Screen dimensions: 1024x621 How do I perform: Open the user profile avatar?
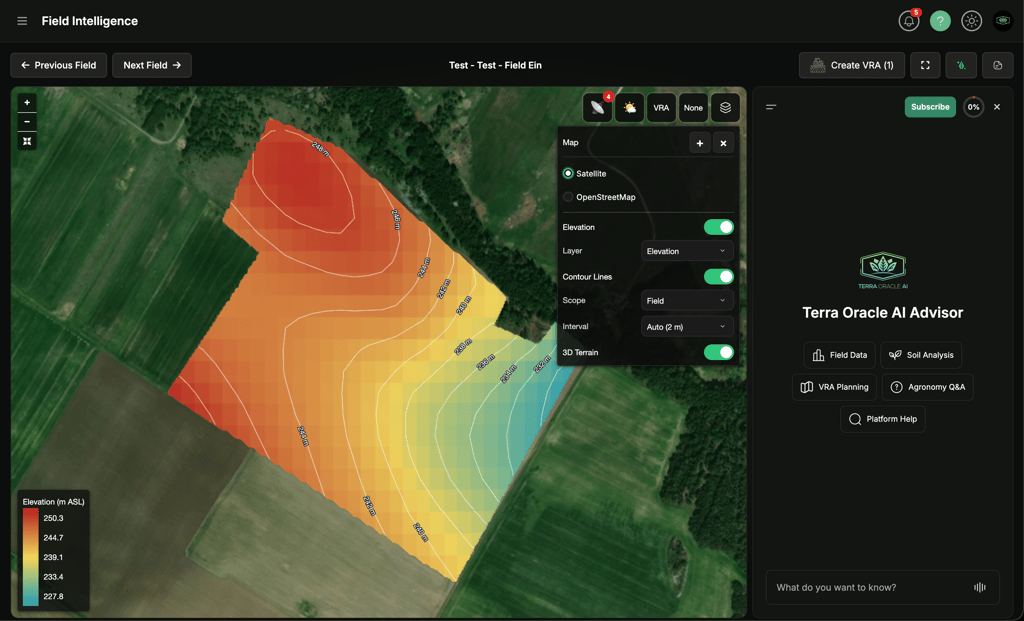pyautogui.click(x=1002, y=21)
